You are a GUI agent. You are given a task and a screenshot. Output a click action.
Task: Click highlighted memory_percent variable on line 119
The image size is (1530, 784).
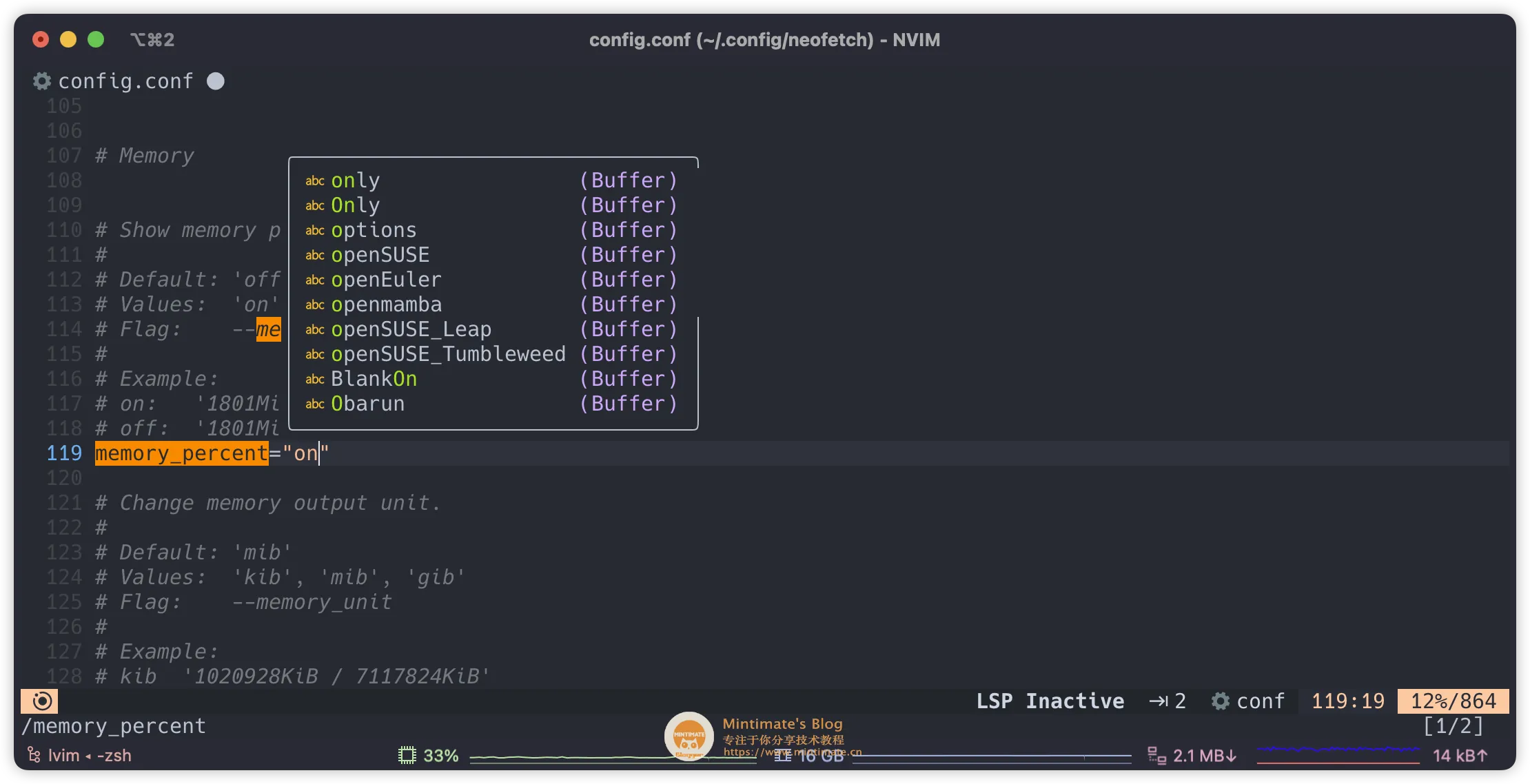click(x=182, y=453)
